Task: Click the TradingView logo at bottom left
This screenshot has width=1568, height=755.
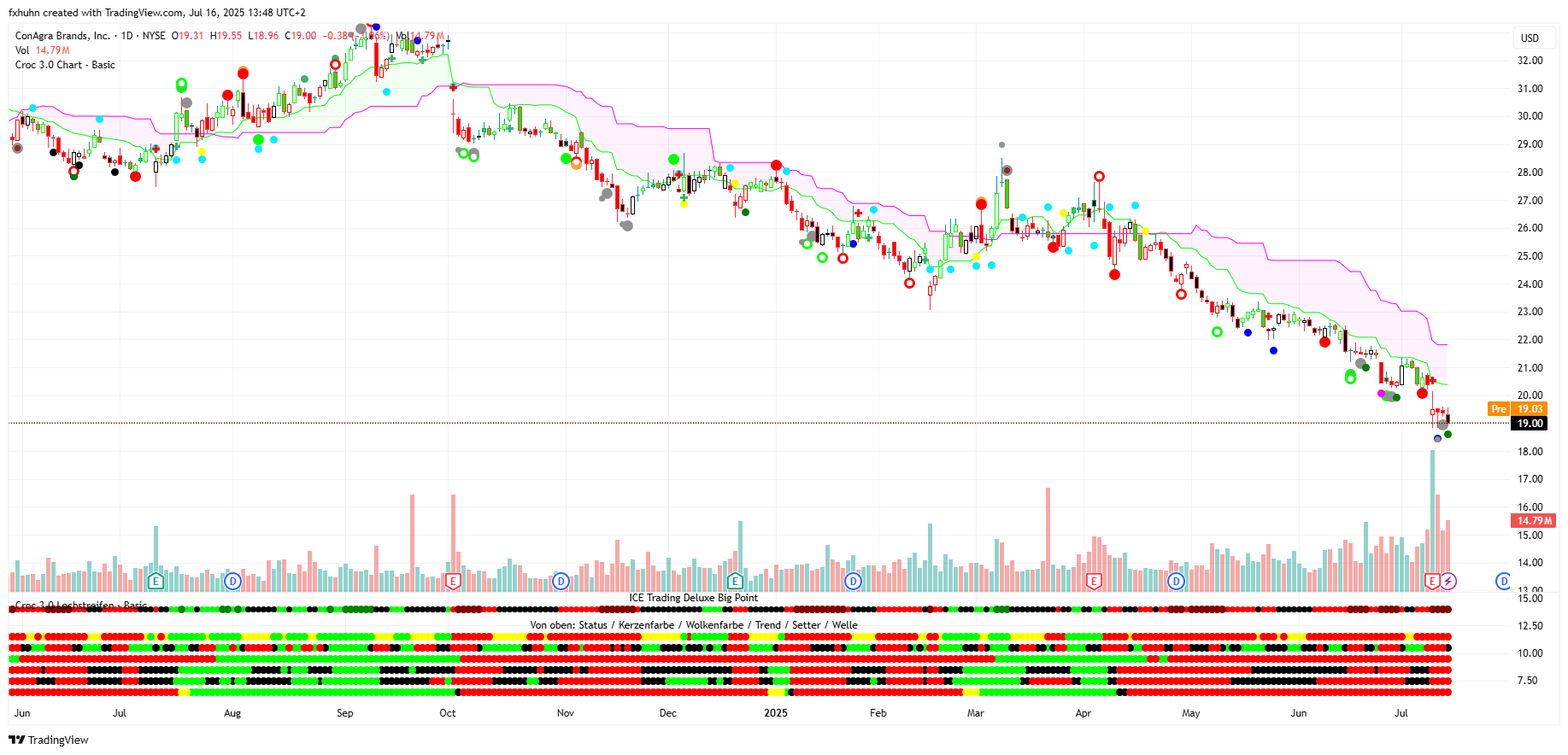Action: tap(49, 740)
